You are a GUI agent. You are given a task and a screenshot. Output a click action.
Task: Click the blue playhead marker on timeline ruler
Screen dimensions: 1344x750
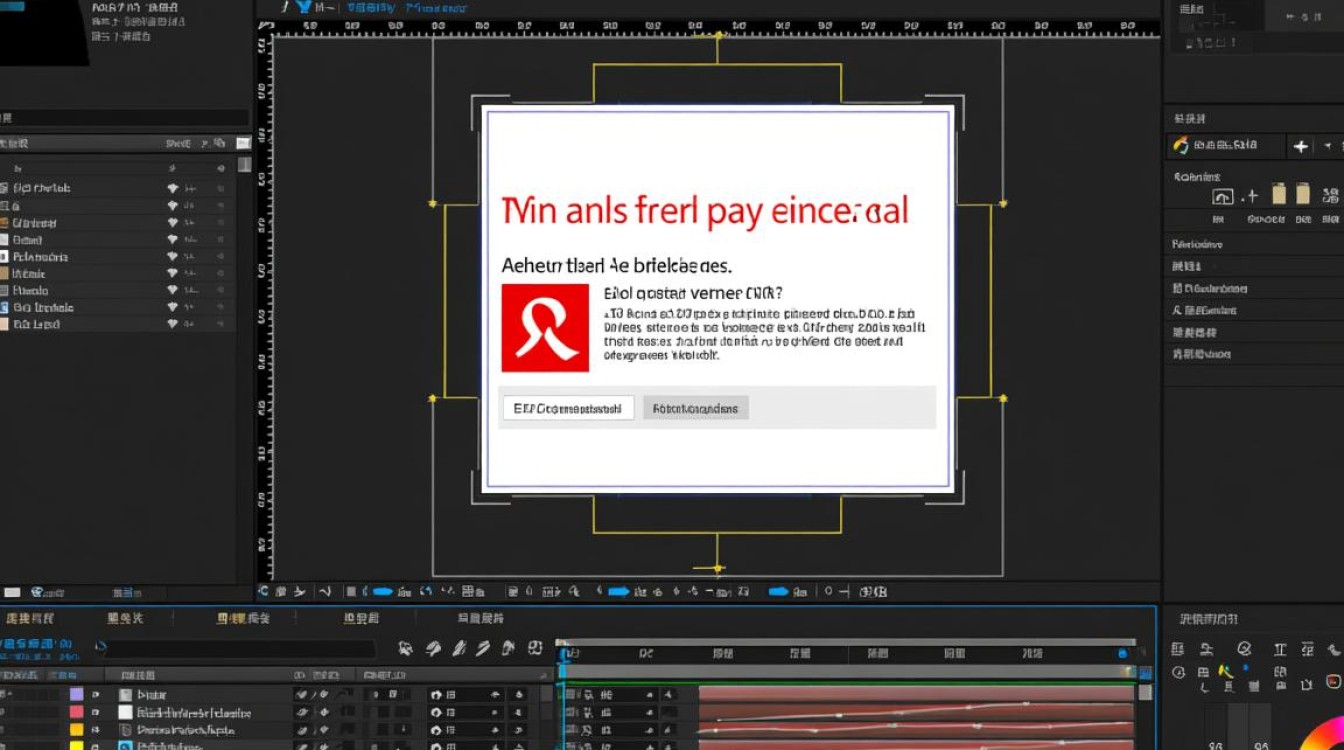tap(564, 653)
